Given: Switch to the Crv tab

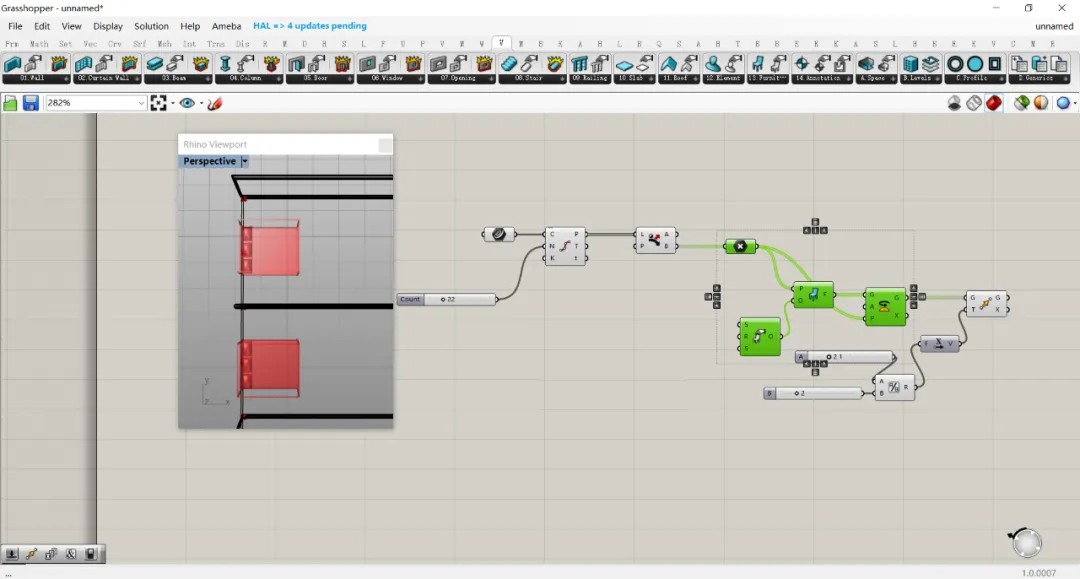Looking at the screenshot, I should pos(114,44).
